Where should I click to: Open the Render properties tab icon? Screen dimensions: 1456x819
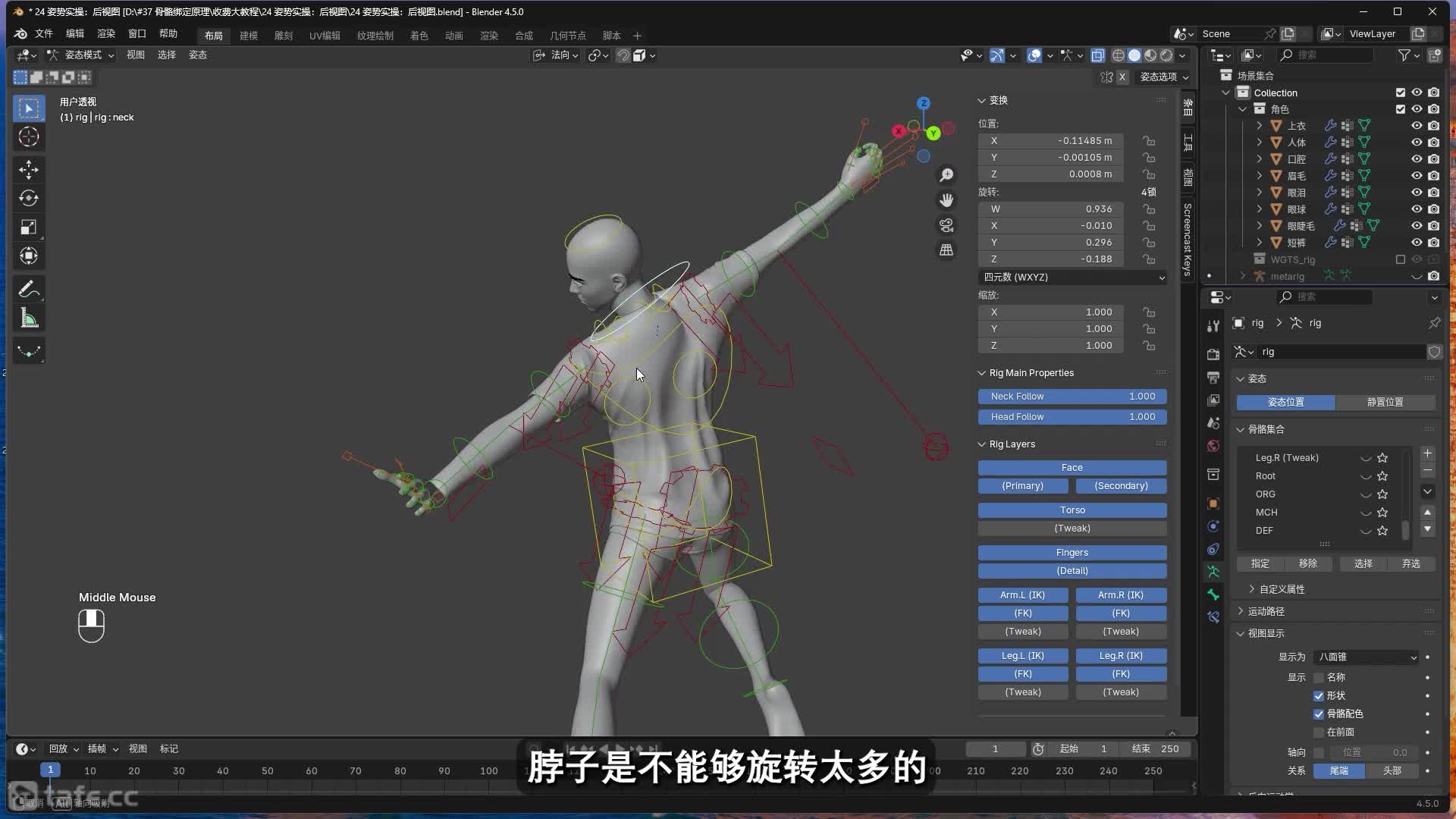tap(1213, 354)
